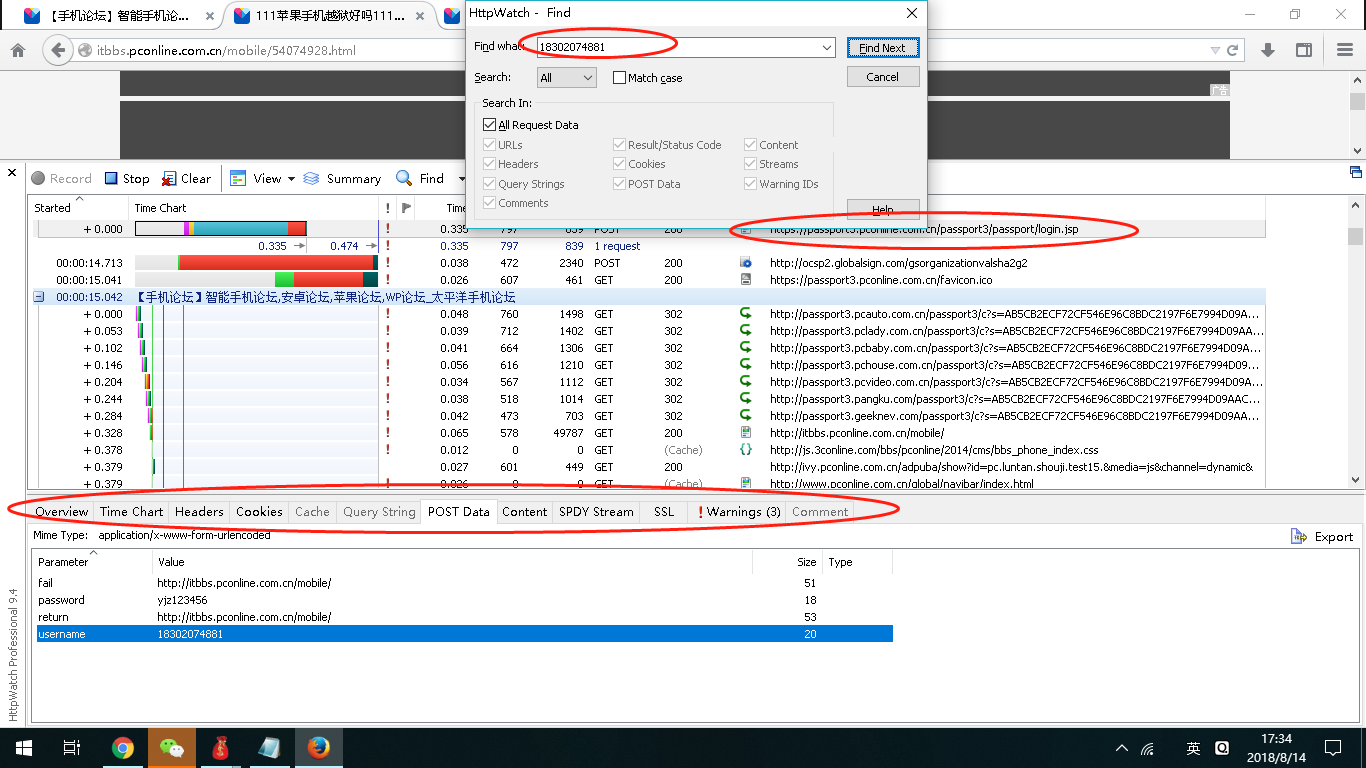Click the browser Home icon
1366x768 pixels.
pos(18,51)
